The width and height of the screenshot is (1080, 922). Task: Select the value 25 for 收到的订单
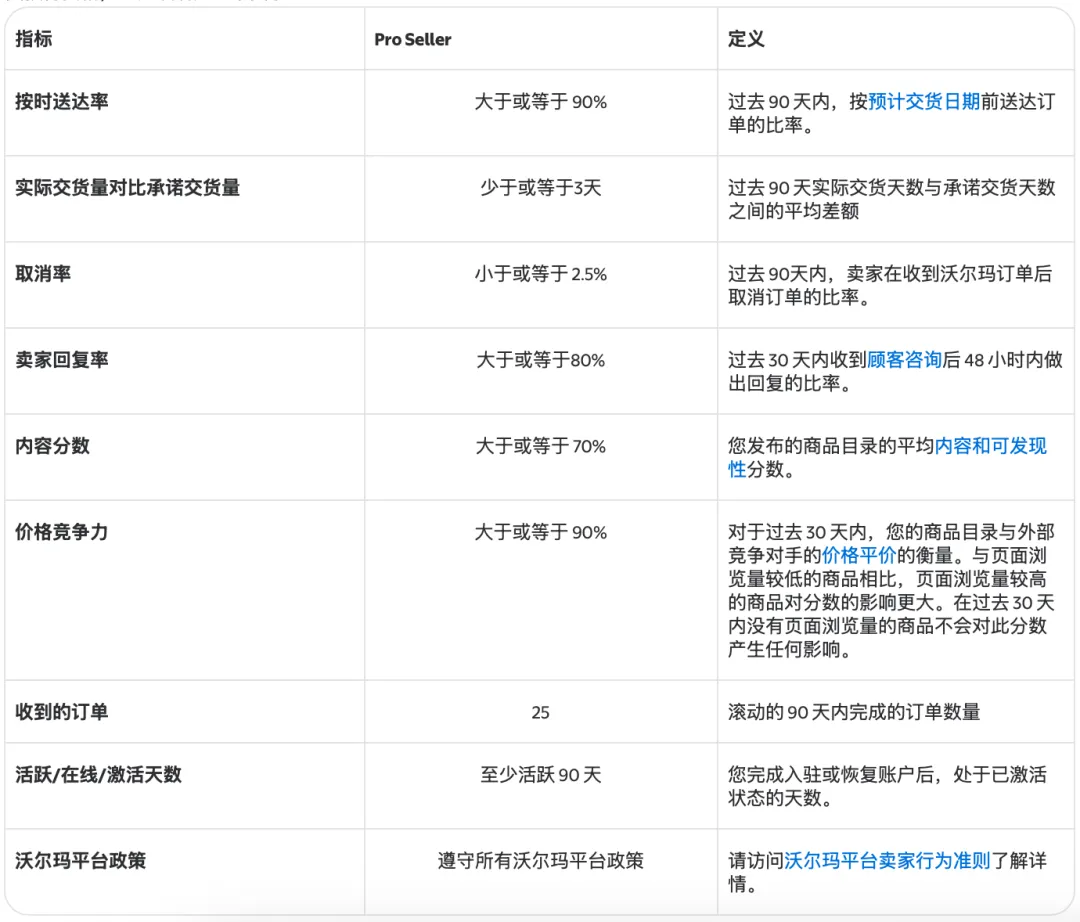pos(541,712)
